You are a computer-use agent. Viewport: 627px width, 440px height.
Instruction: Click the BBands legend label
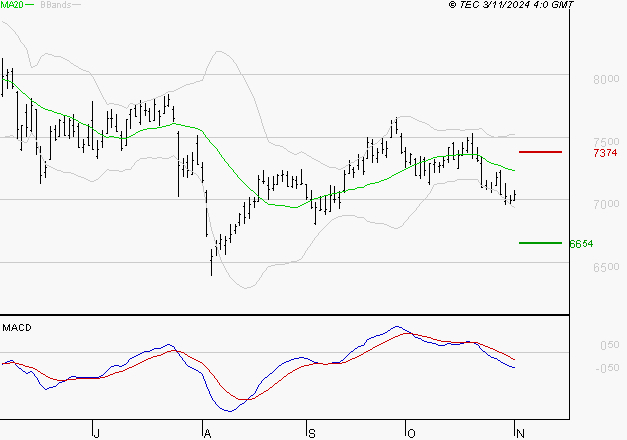[x=56, y=5]
